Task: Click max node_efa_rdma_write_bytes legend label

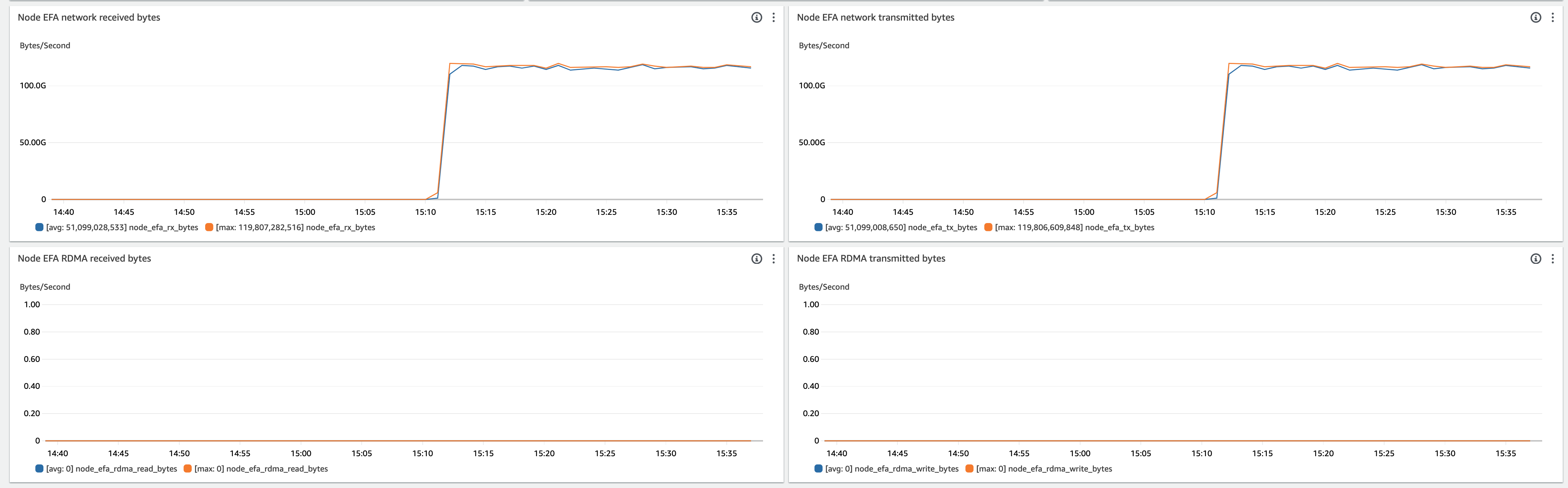Action: pyautogui.click(x=1044, y=469)
